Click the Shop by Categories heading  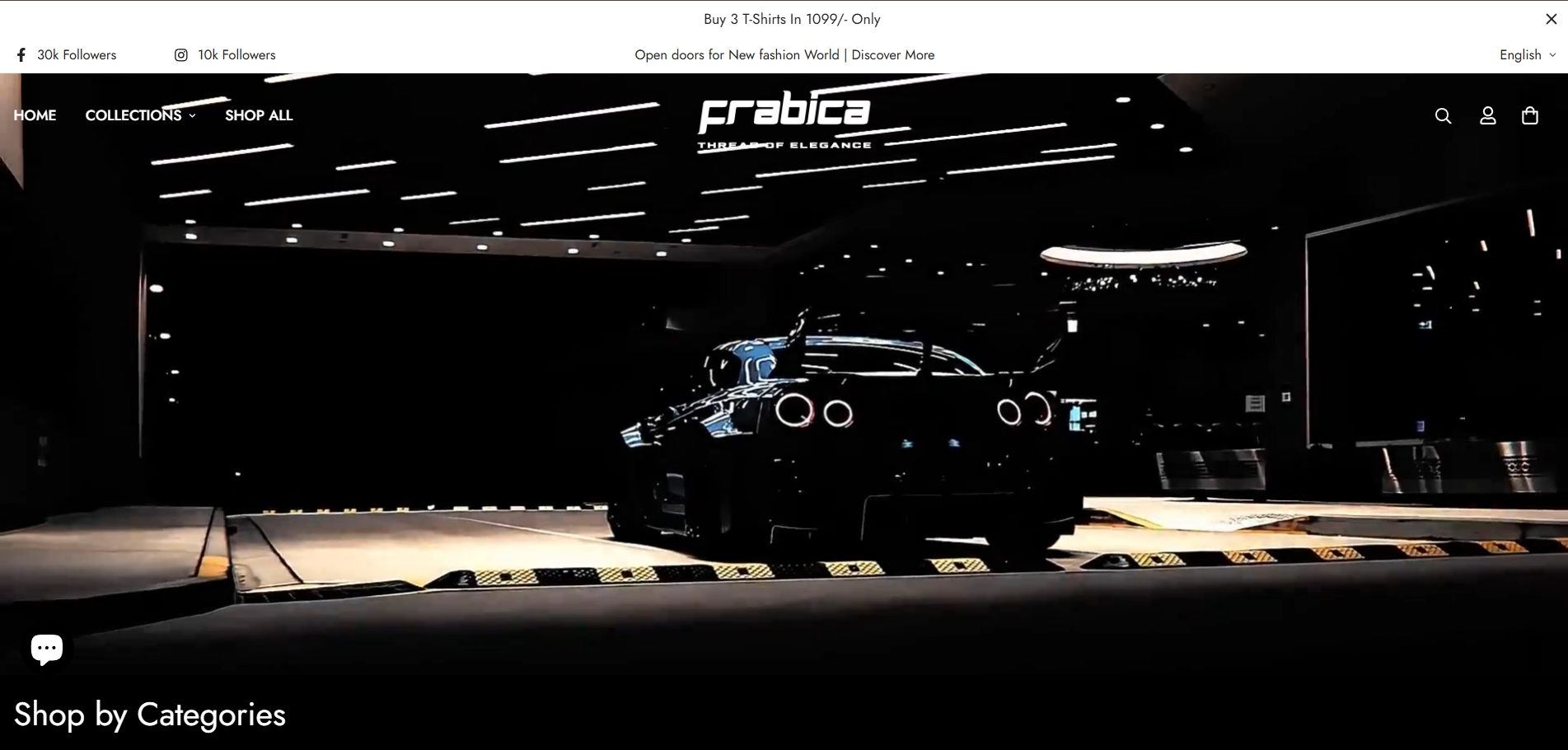150,715
